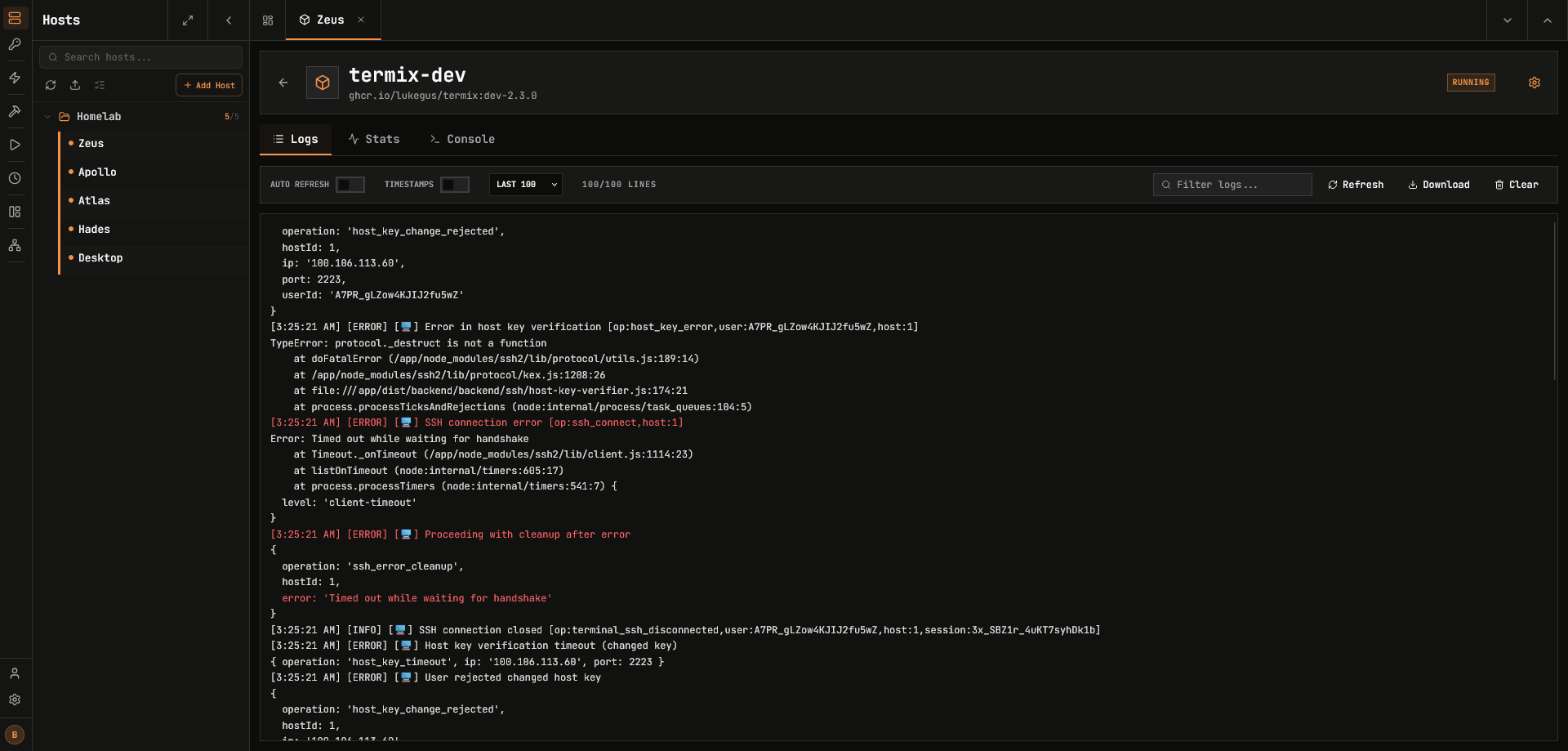Click the 'SSH connection error' log line
The width and height of the screenshot is (1568, 751).
point(477,422)
